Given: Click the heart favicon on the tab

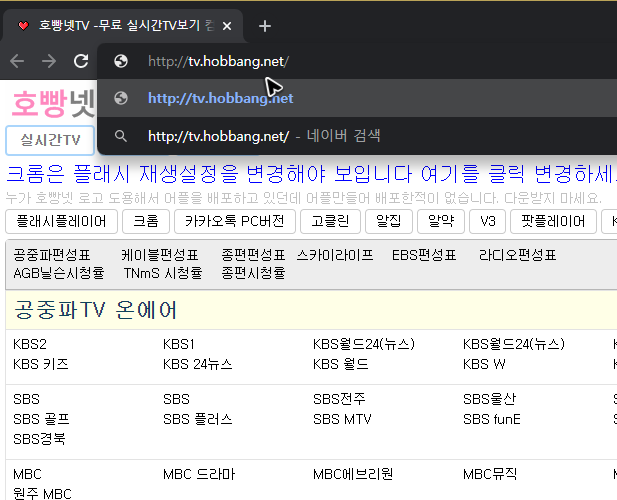Looking at the screenshot, I should 23,26.
